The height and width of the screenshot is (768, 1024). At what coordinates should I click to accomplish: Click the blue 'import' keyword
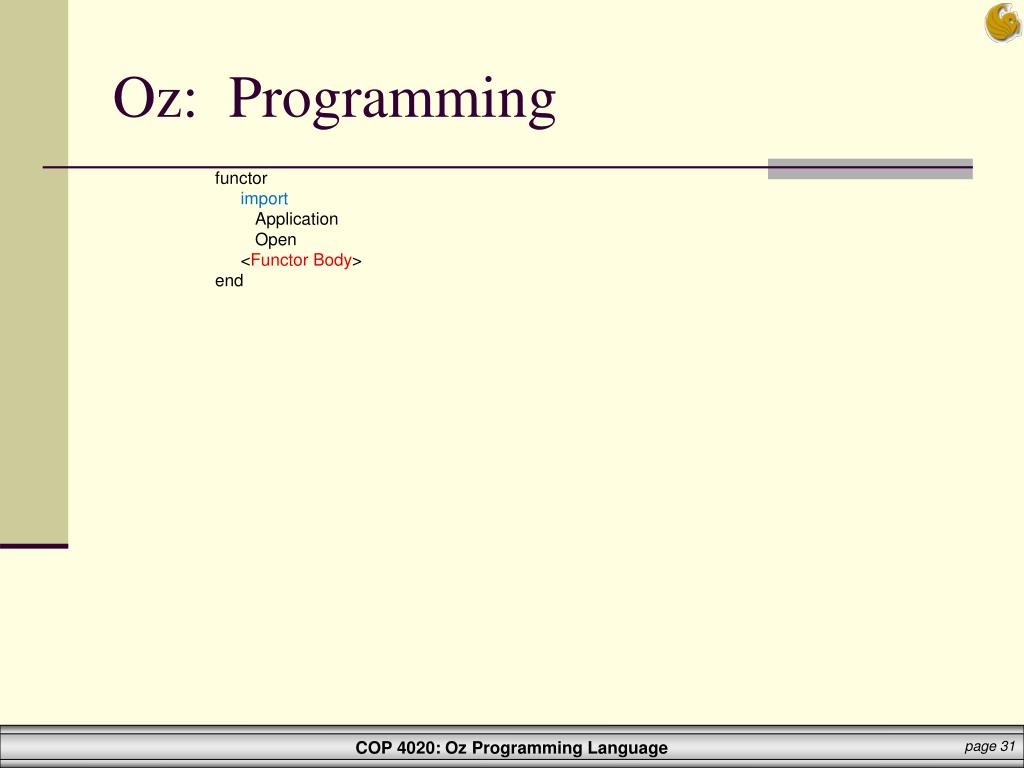point(264,199)
